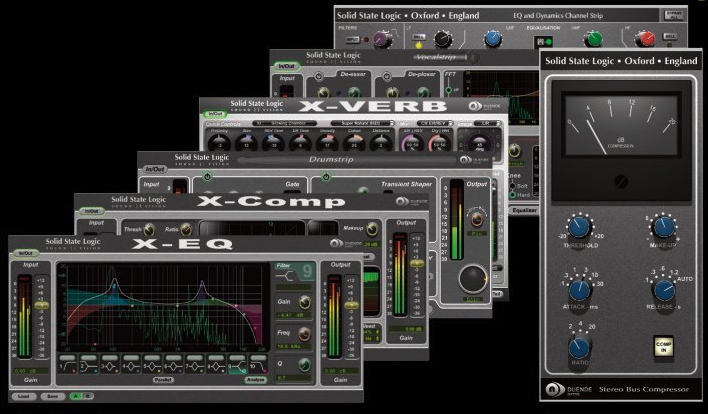The height and width of the screenshot is (414, 708).
Task: Click the X-VERB PreDelay knob
Action: click(x=219, y=143)
